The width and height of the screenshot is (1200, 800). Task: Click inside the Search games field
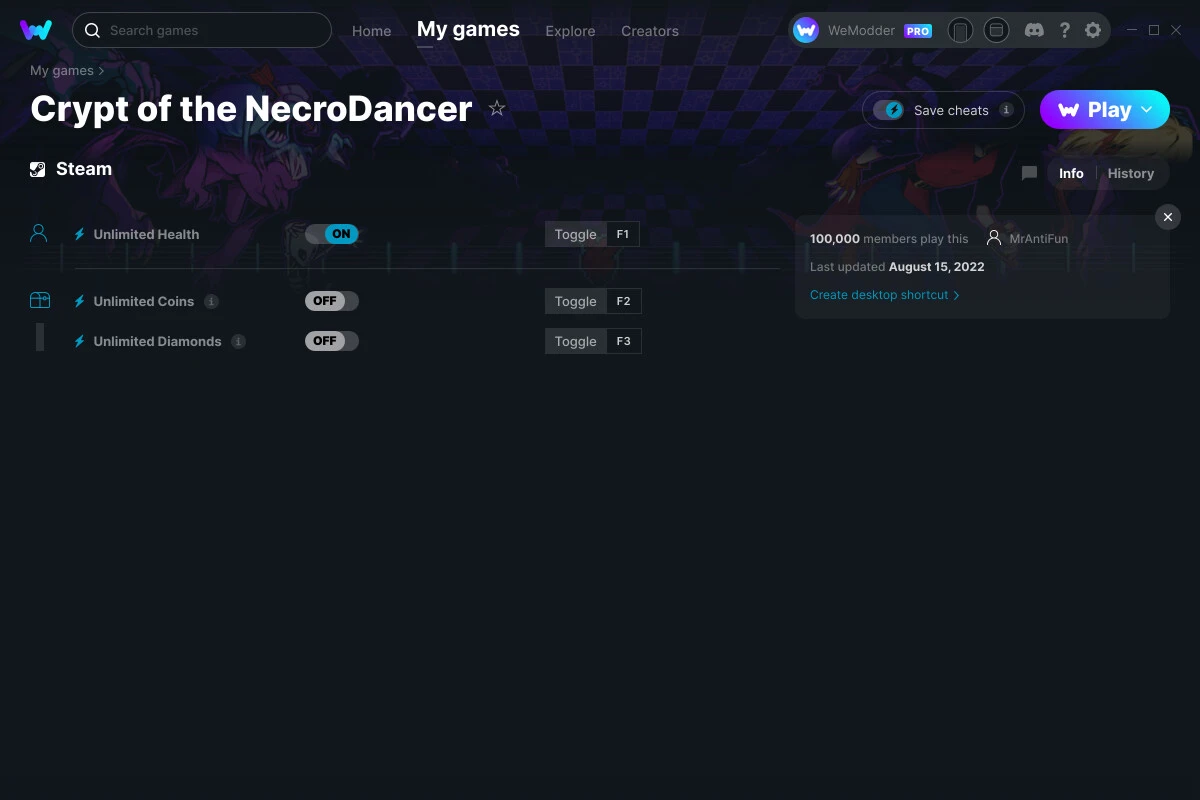tap(200, 30)
